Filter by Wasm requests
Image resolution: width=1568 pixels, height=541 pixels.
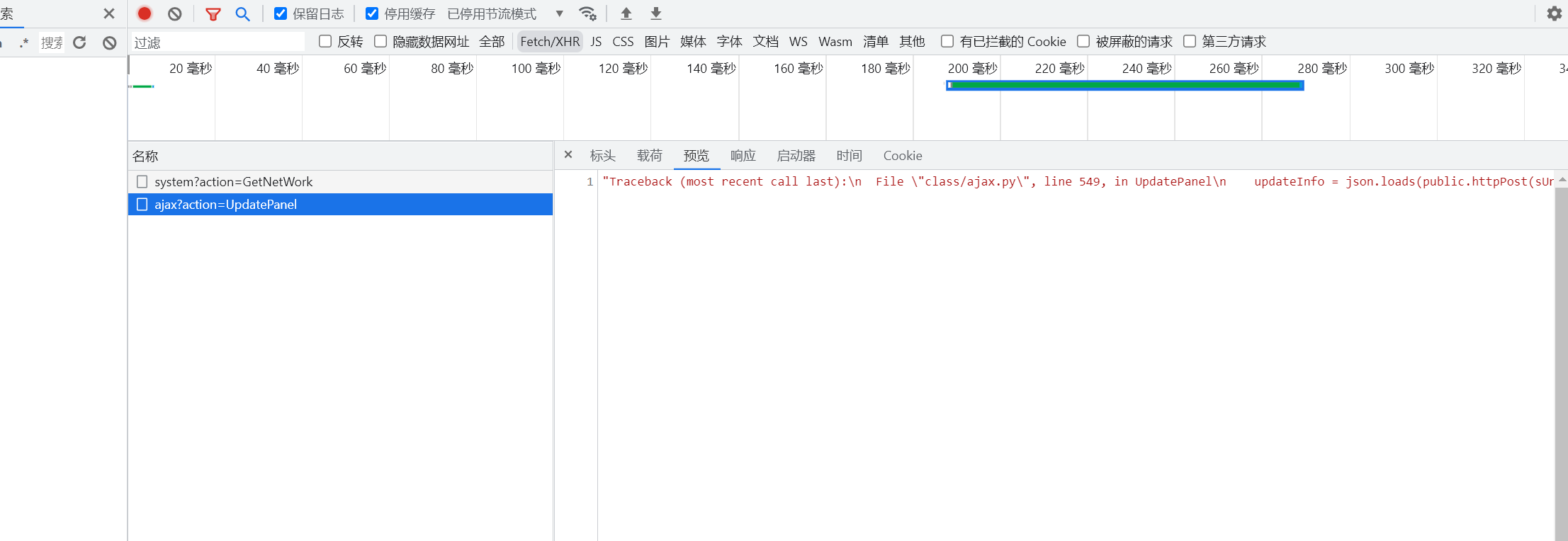point(835,42)
